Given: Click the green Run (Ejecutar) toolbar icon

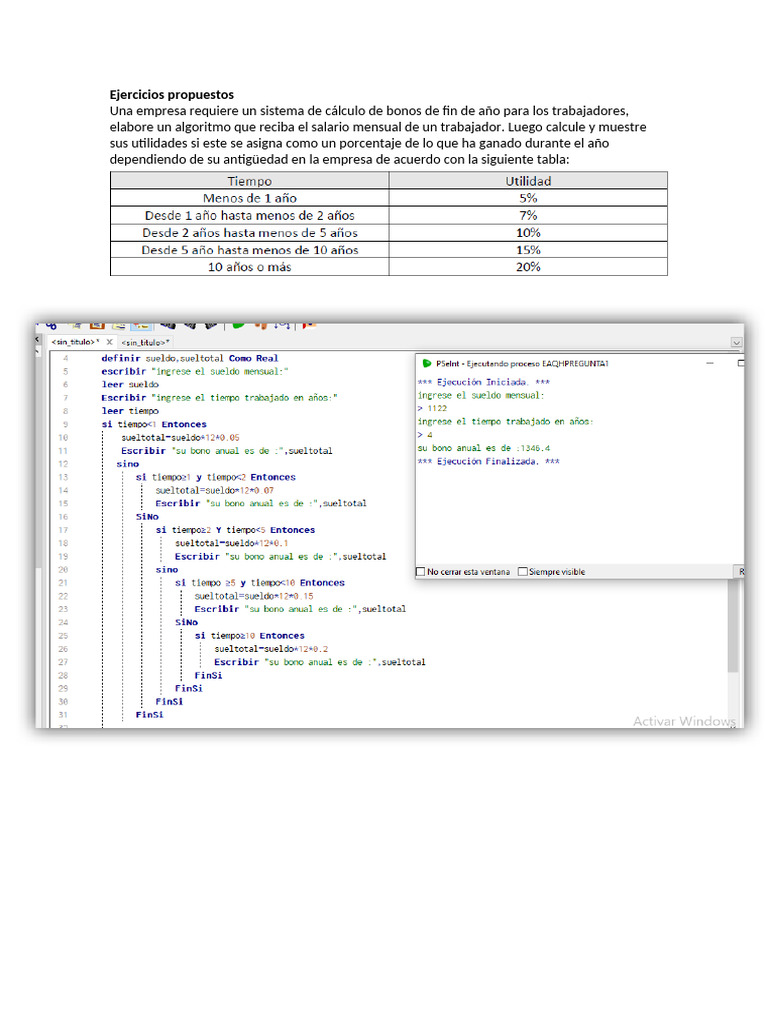Looking at the screenshot, I should (238, 324).
